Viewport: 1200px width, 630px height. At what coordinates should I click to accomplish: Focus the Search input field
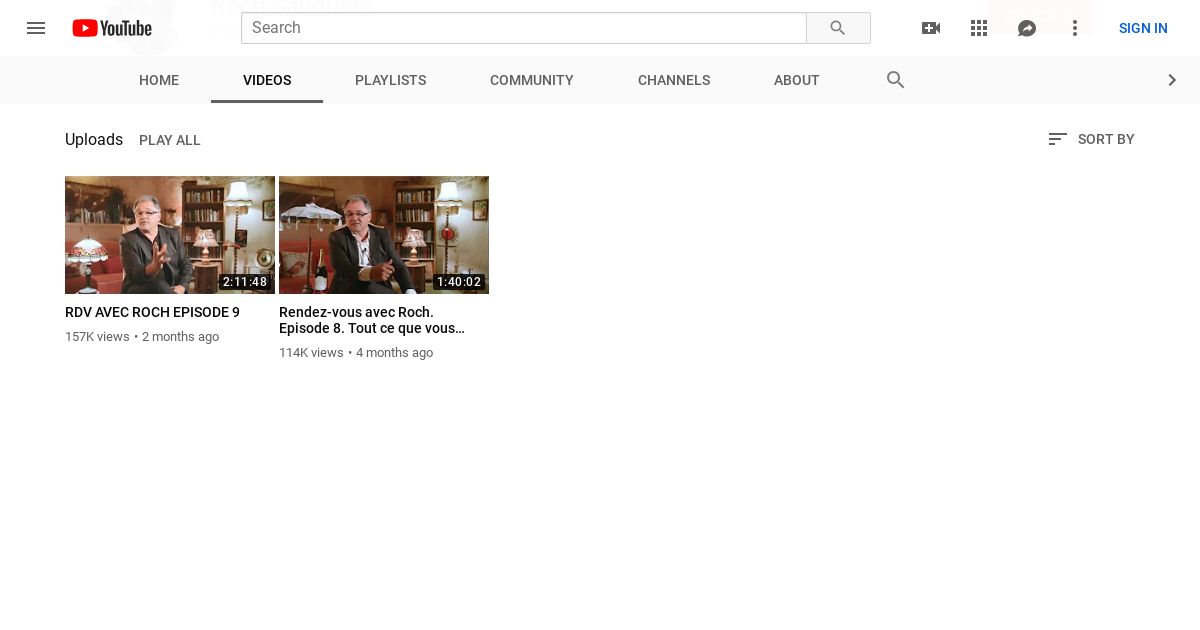(524, 28)
